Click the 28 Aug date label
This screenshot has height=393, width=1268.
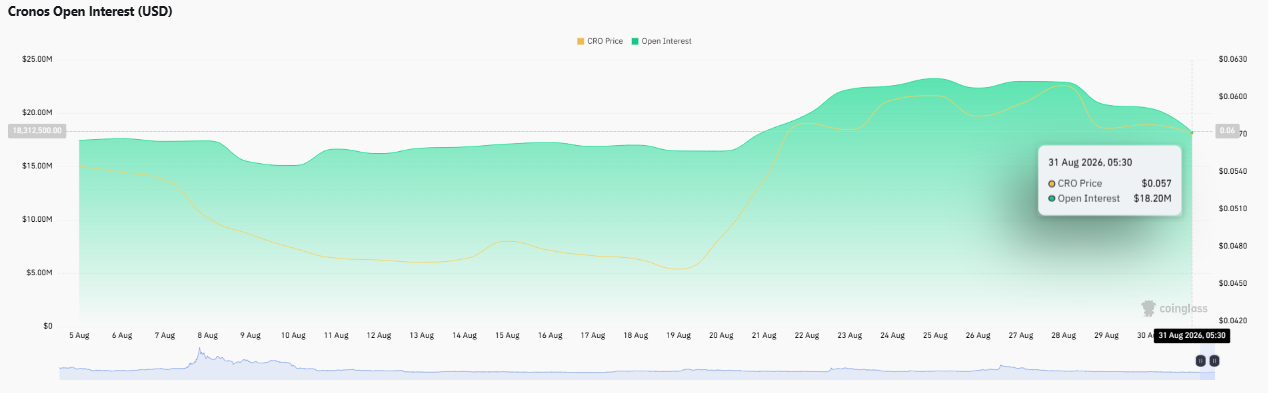[1063, 335]
